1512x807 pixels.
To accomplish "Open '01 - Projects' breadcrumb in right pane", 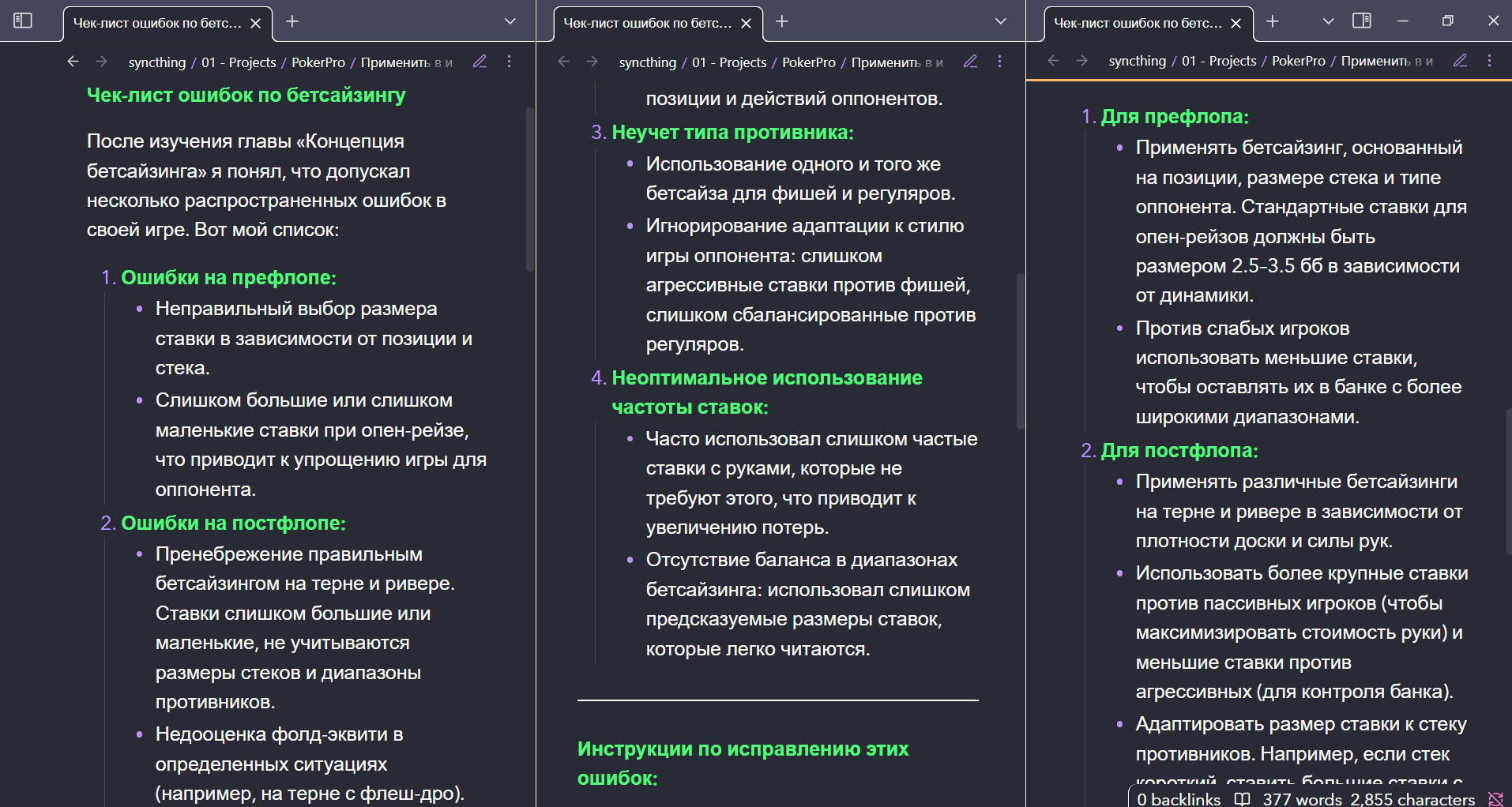I will click(x=1219, y=61).
